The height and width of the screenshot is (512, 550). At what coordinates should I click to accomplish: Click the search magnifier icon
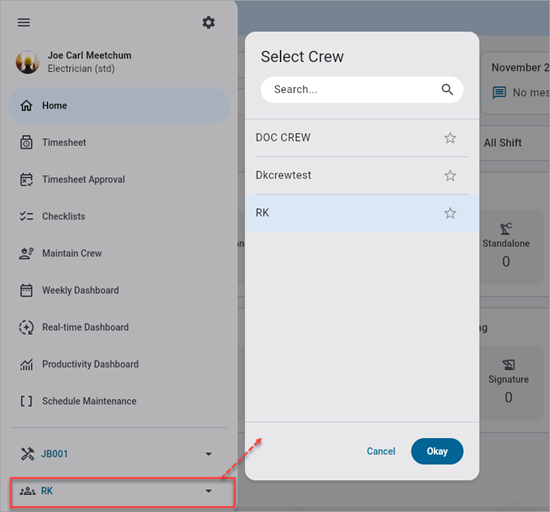447,89
